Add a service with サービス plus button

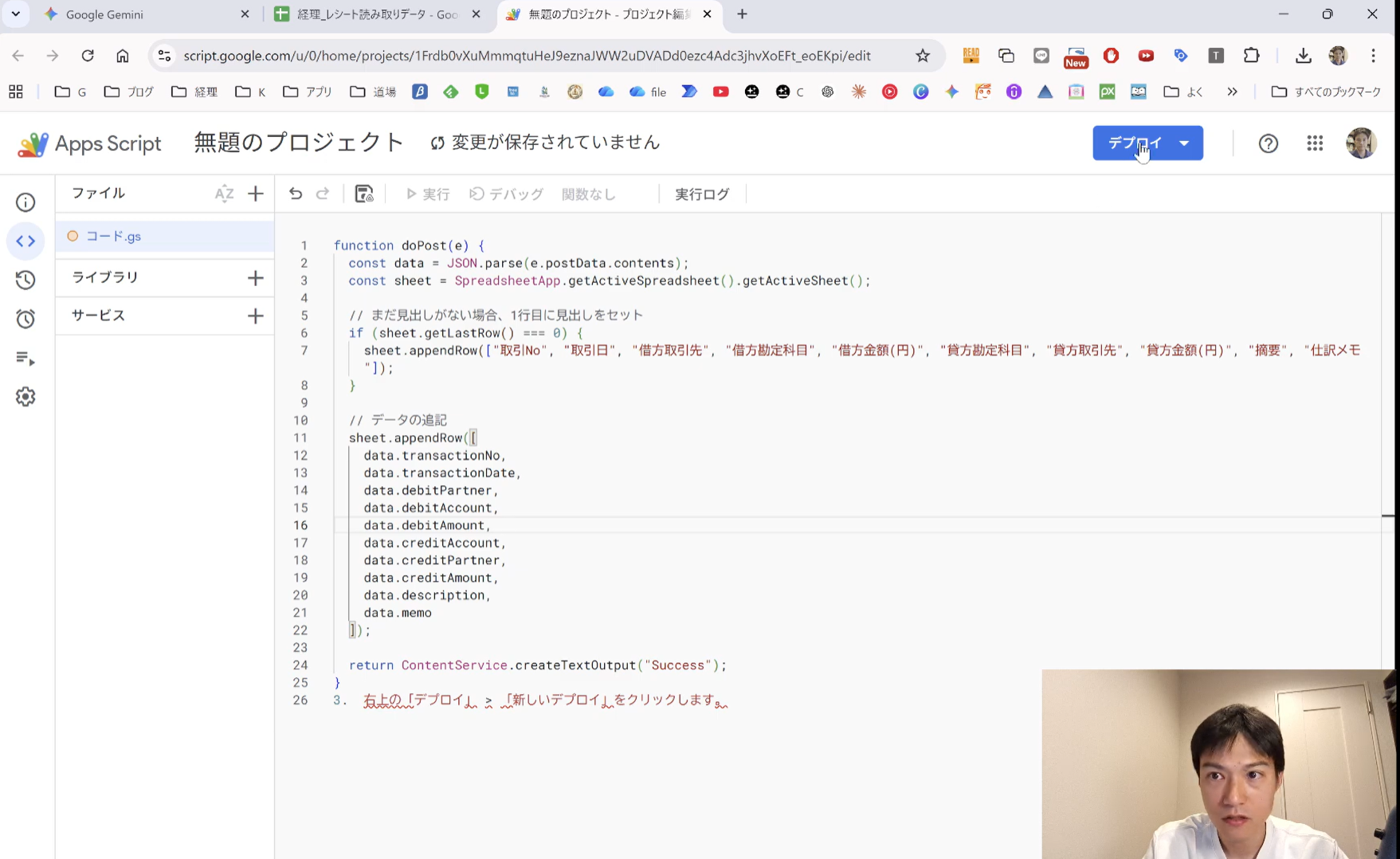pos(255,316)
